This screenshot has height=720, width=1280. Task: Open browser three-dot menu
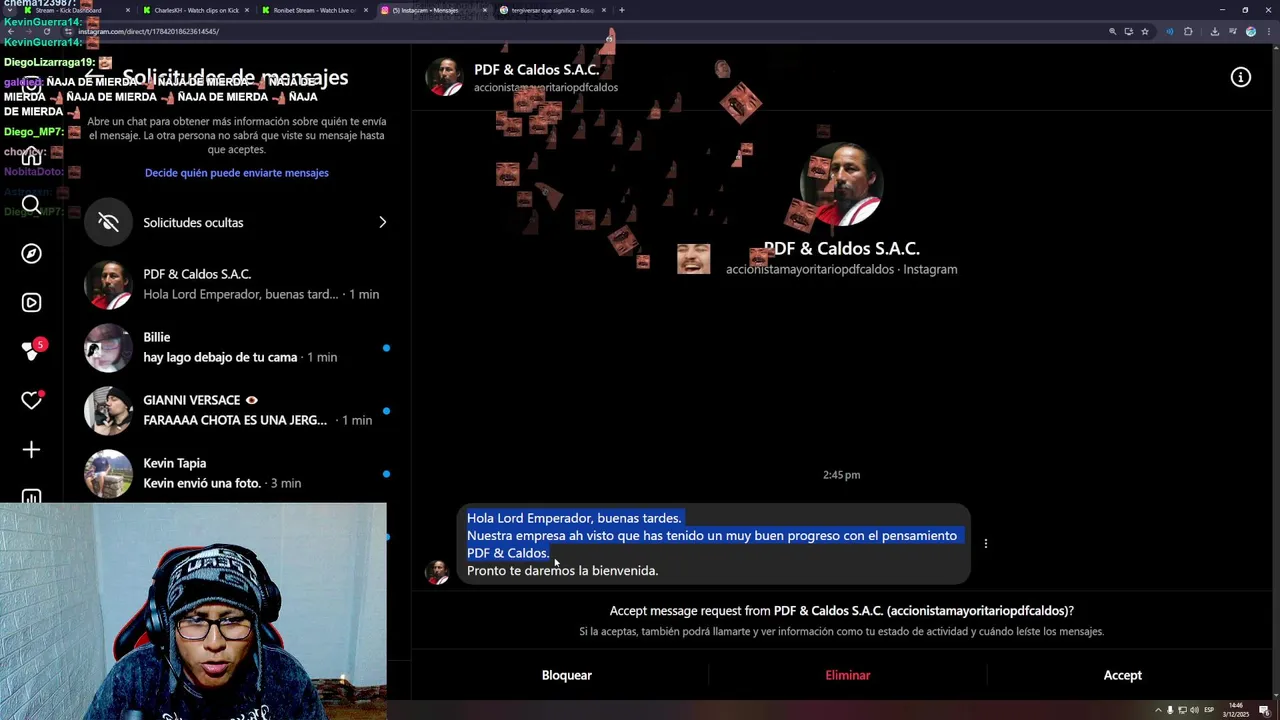click(1269, 31)
